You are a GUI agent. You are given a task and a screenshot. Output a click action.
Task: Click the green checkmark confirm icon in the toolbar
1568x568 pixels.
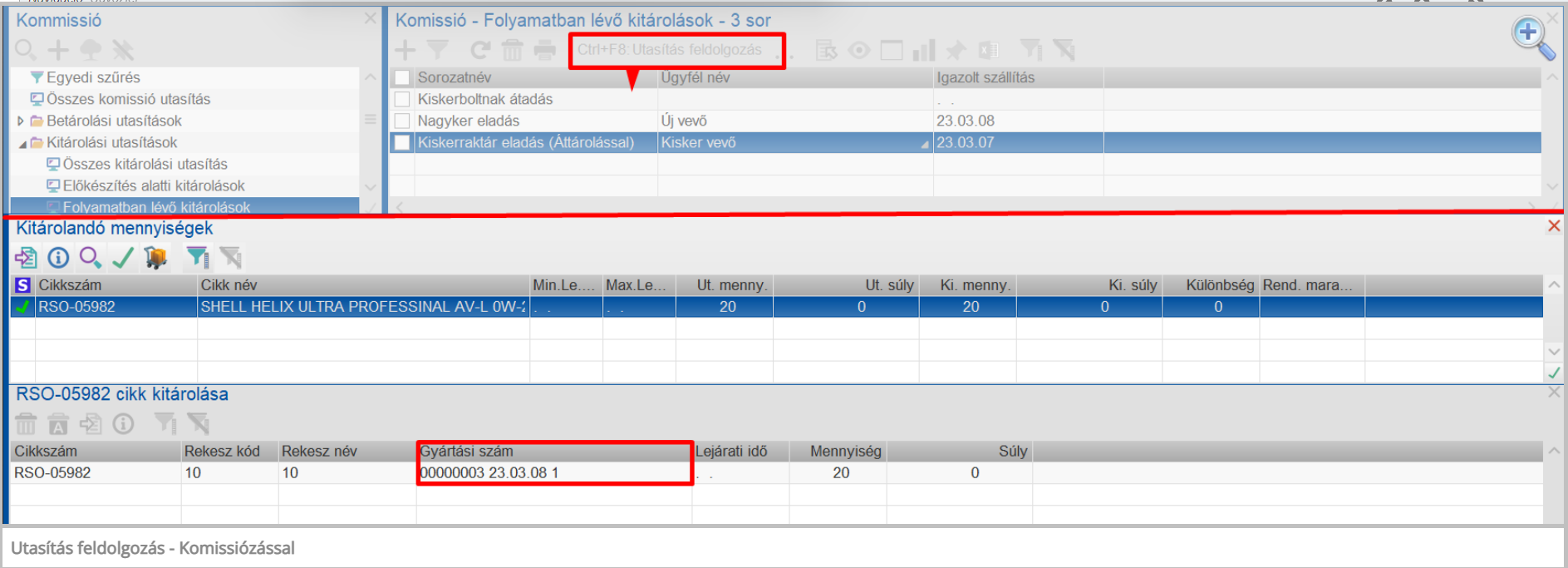(123, 258)
